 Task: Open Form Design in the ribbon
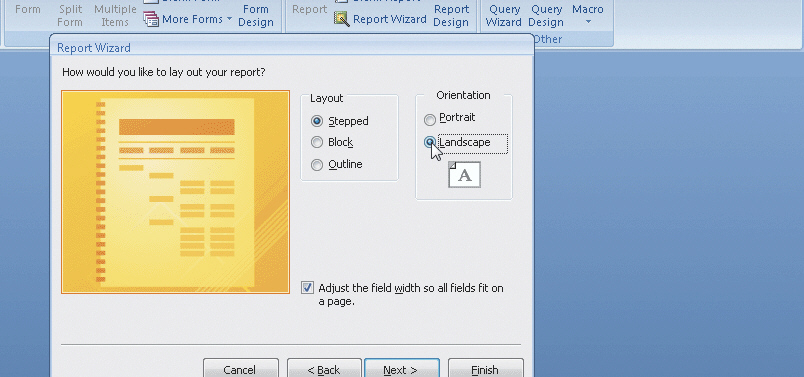(255, 15)
